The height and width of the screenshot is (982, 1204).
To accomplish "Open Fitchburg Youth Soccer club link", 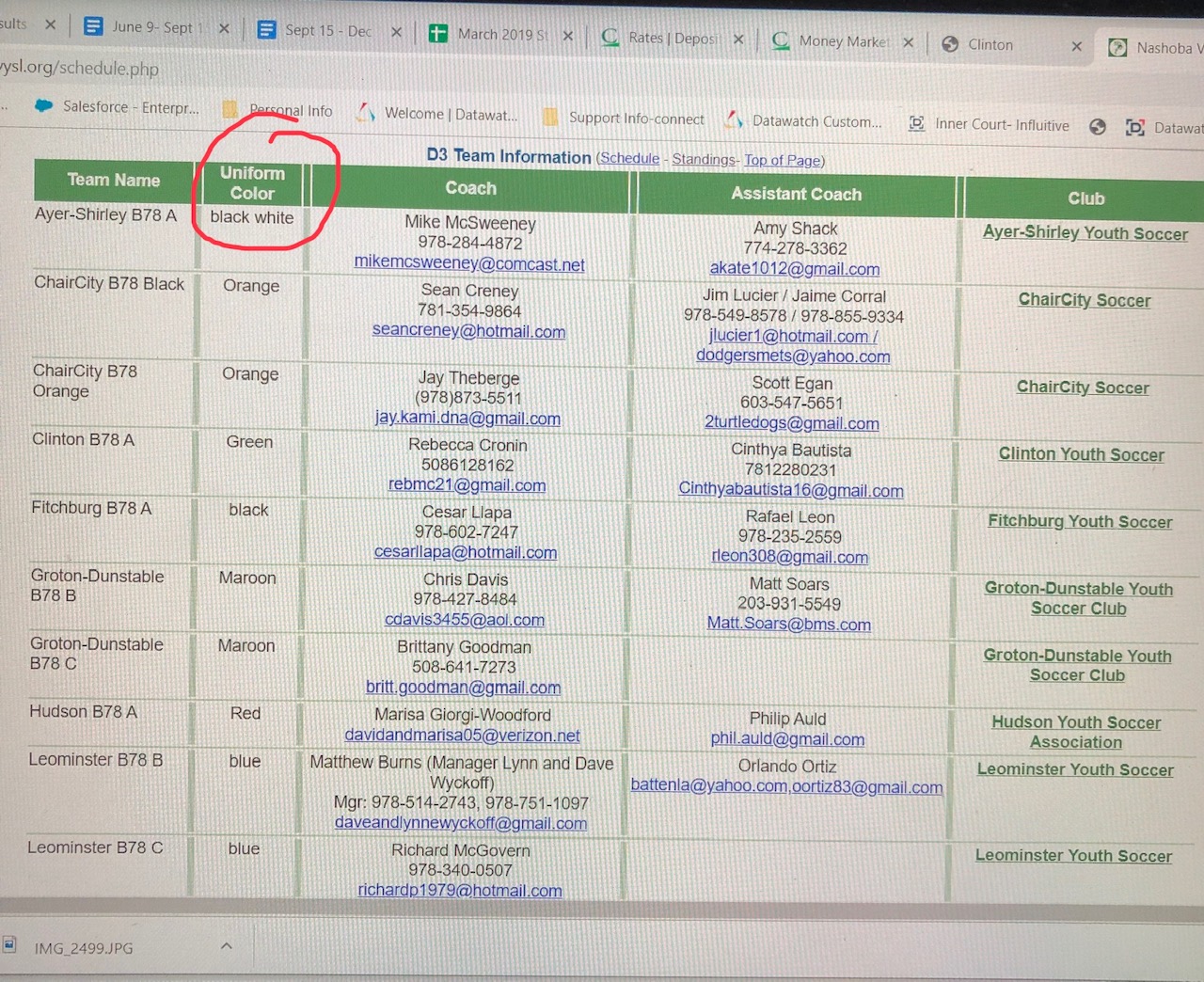I will tap(1080, 521).
